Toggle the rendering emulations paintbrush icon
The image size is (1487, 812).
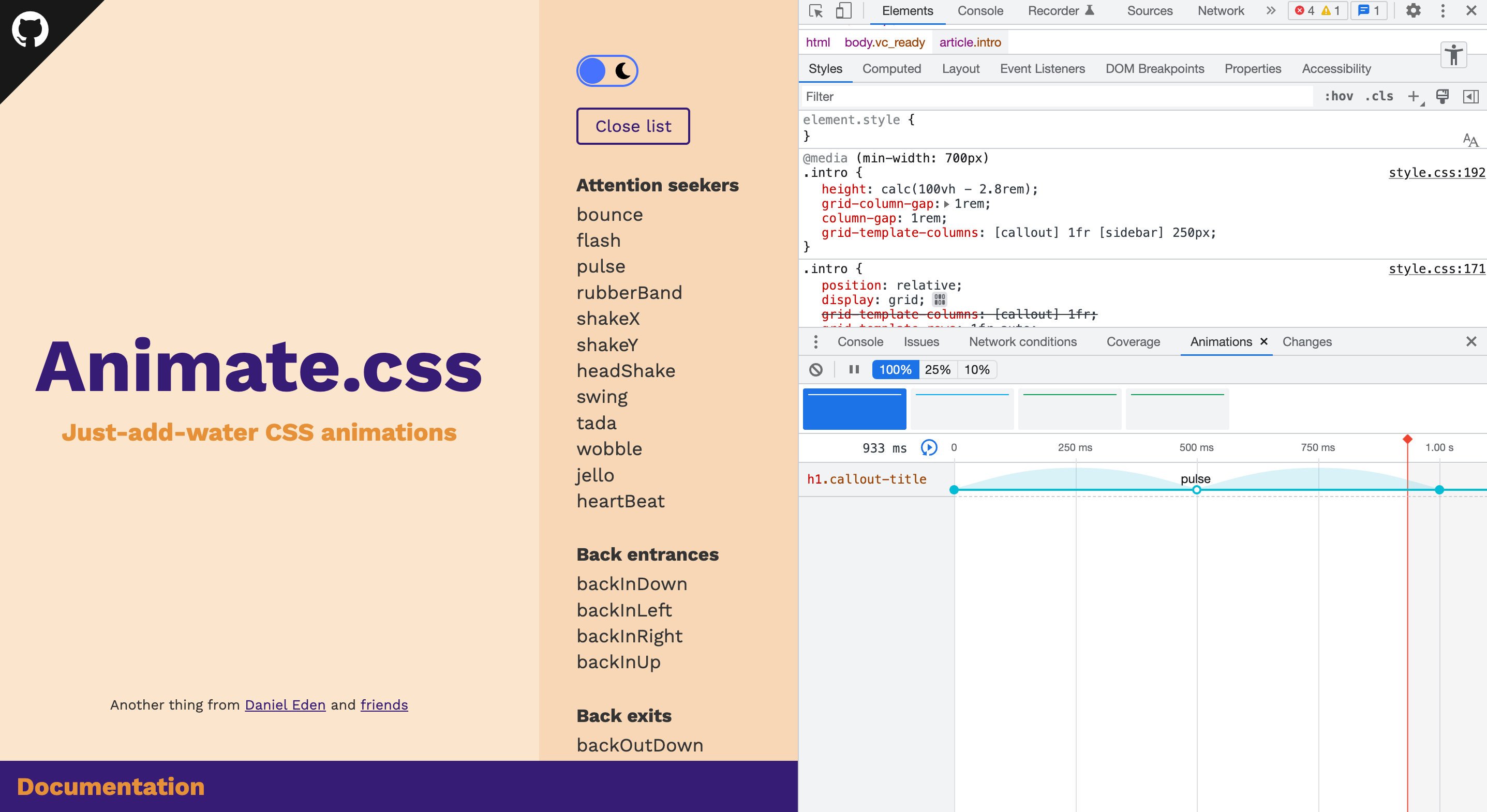[x=1442, y=96]
